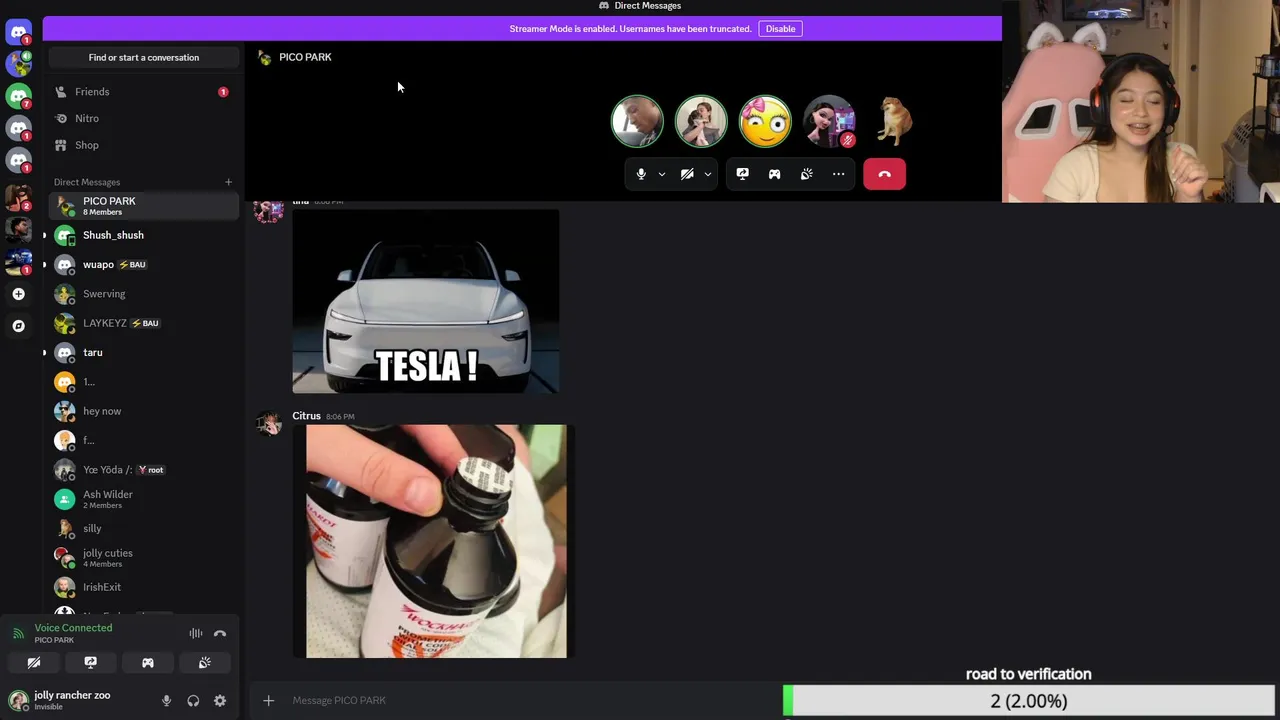
Task: Share screen from voice panel
Action: (x=91, y=662)
